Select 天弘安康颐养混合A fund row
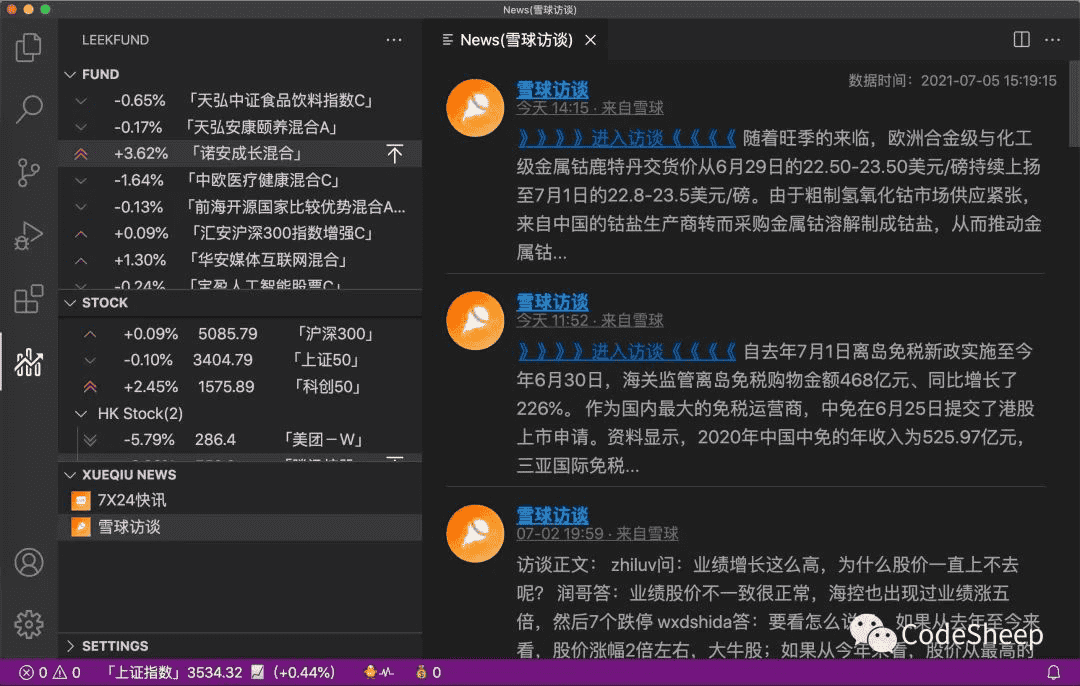This screenshot has width=1080, height=686. pos(240,127)
